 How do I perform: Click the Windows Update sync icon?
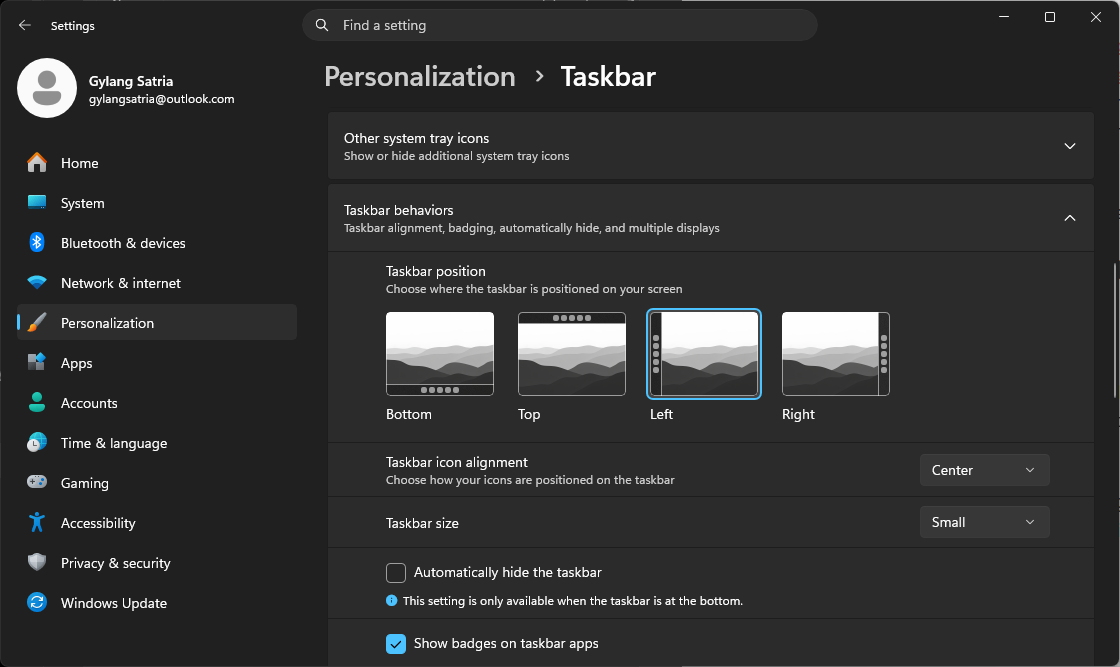coord(36,603)
